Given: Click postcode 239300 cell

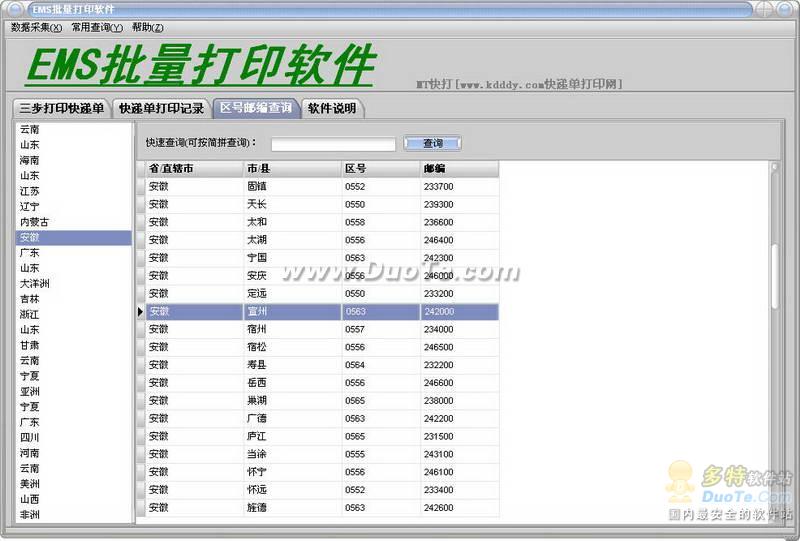Looking at the screenshot, I should [x=459, y=204].
